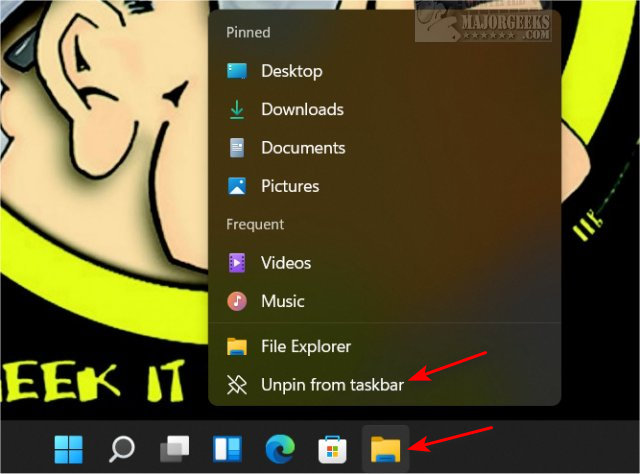Viewport: 640px width, 474px height.
Task: Open the Windows Start menu
Action: pyautogui.click(x=69, y=449)
